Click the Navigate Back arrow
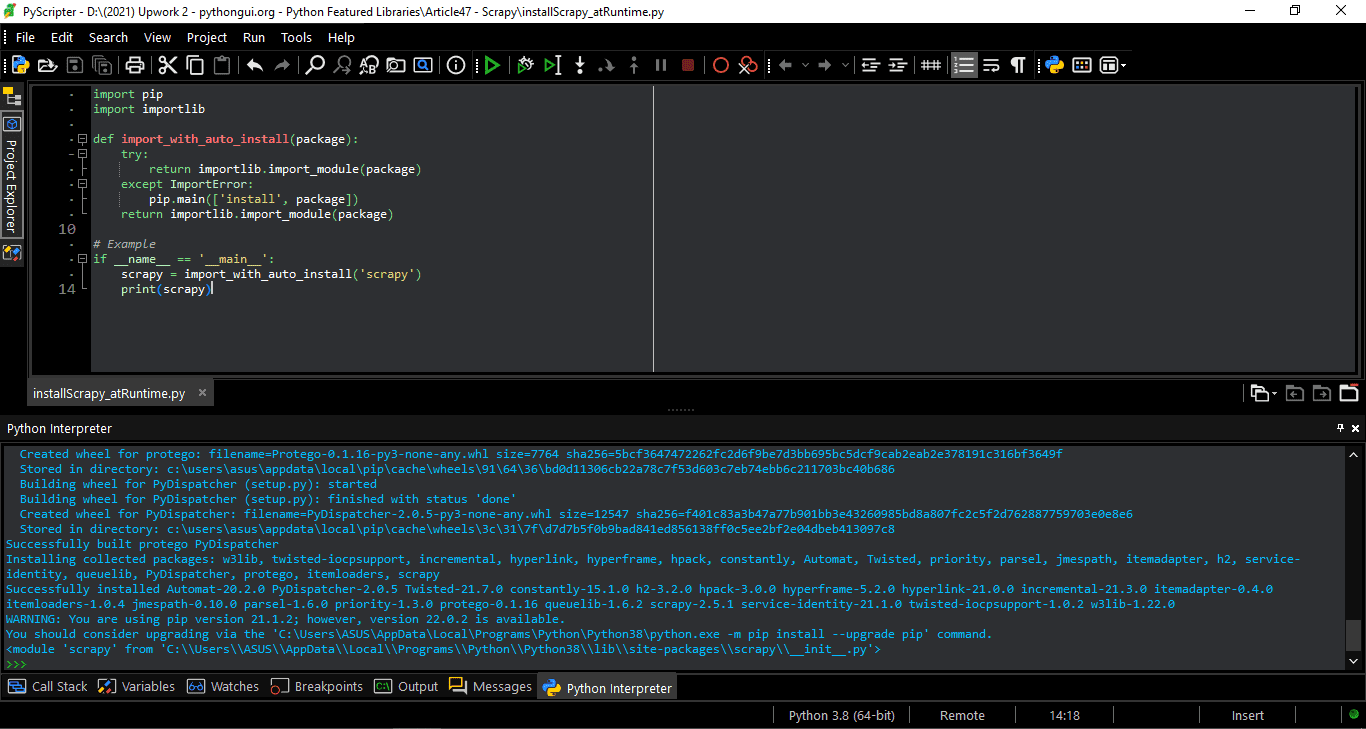Screen dimensions: 1366x729 point(785,65)
